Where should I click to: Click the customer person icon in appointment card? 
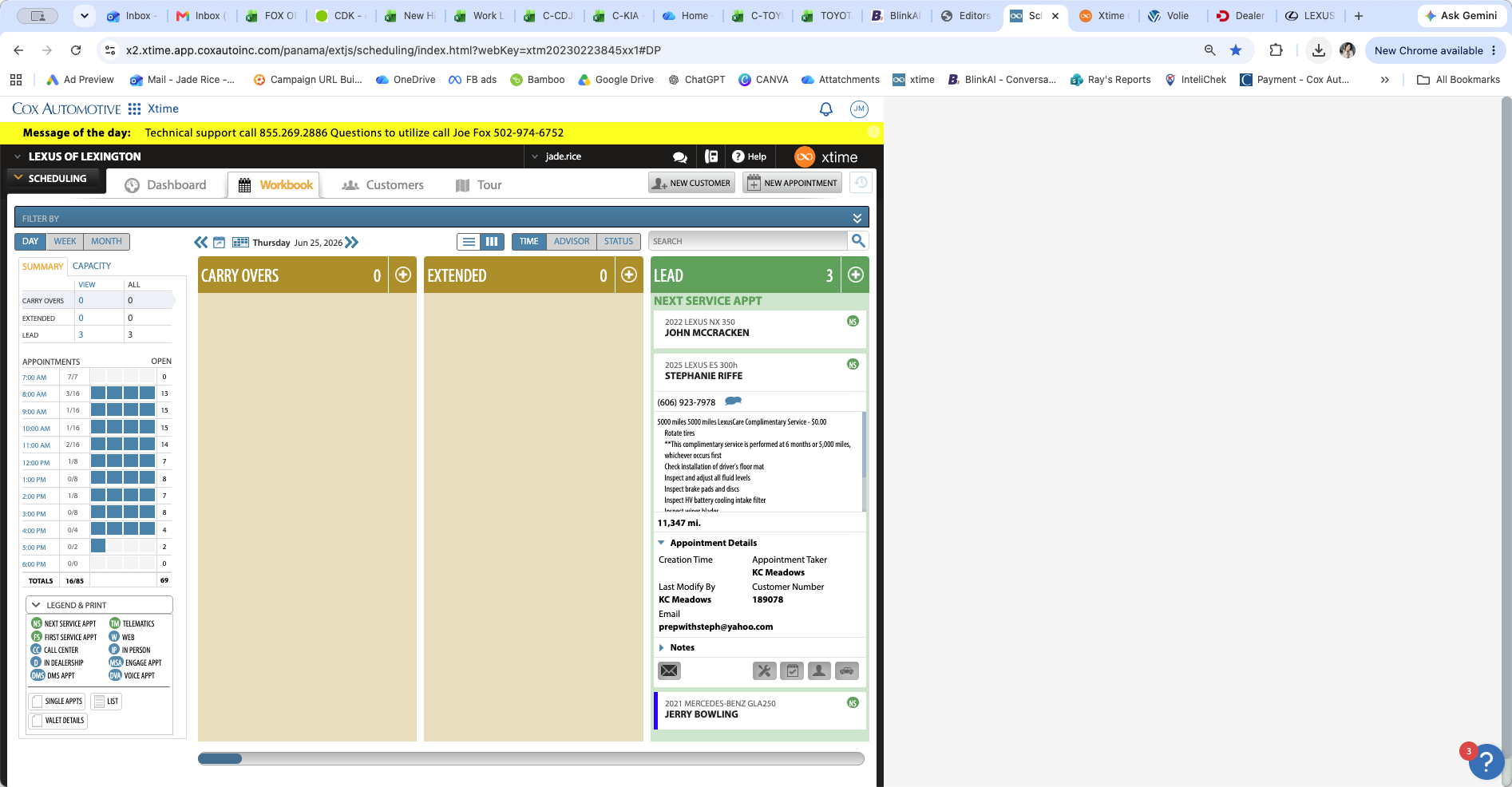tap(819, 670)
